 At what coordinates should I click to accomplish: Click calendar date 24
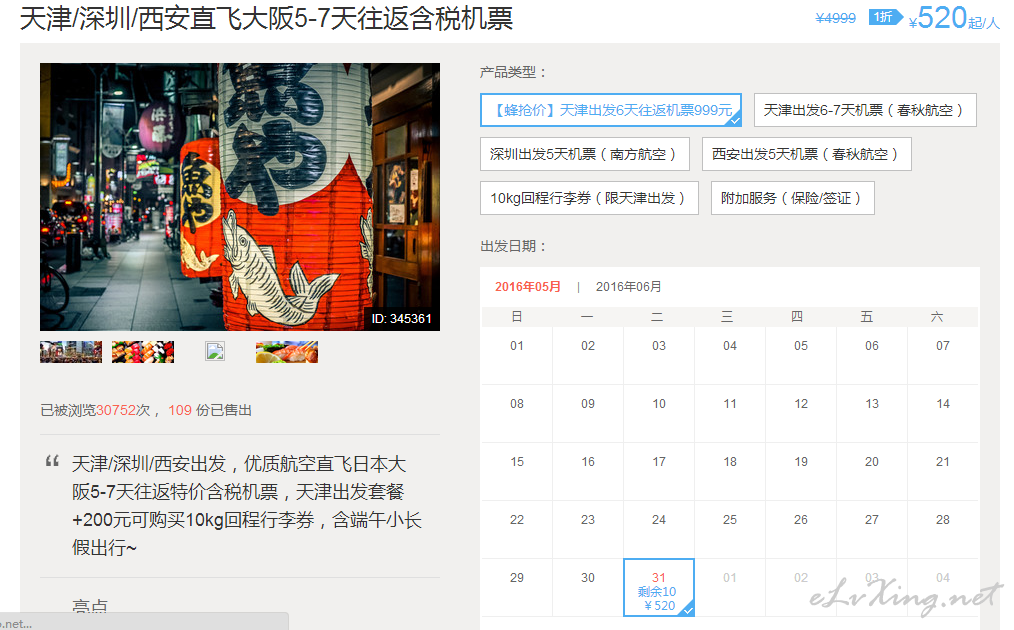659,520
